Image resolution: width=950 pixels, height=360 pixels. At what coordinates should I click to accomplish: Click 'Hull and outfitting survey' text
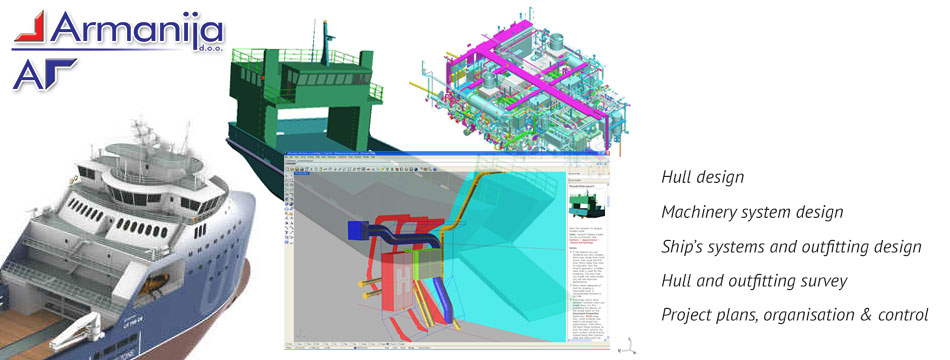754,281
